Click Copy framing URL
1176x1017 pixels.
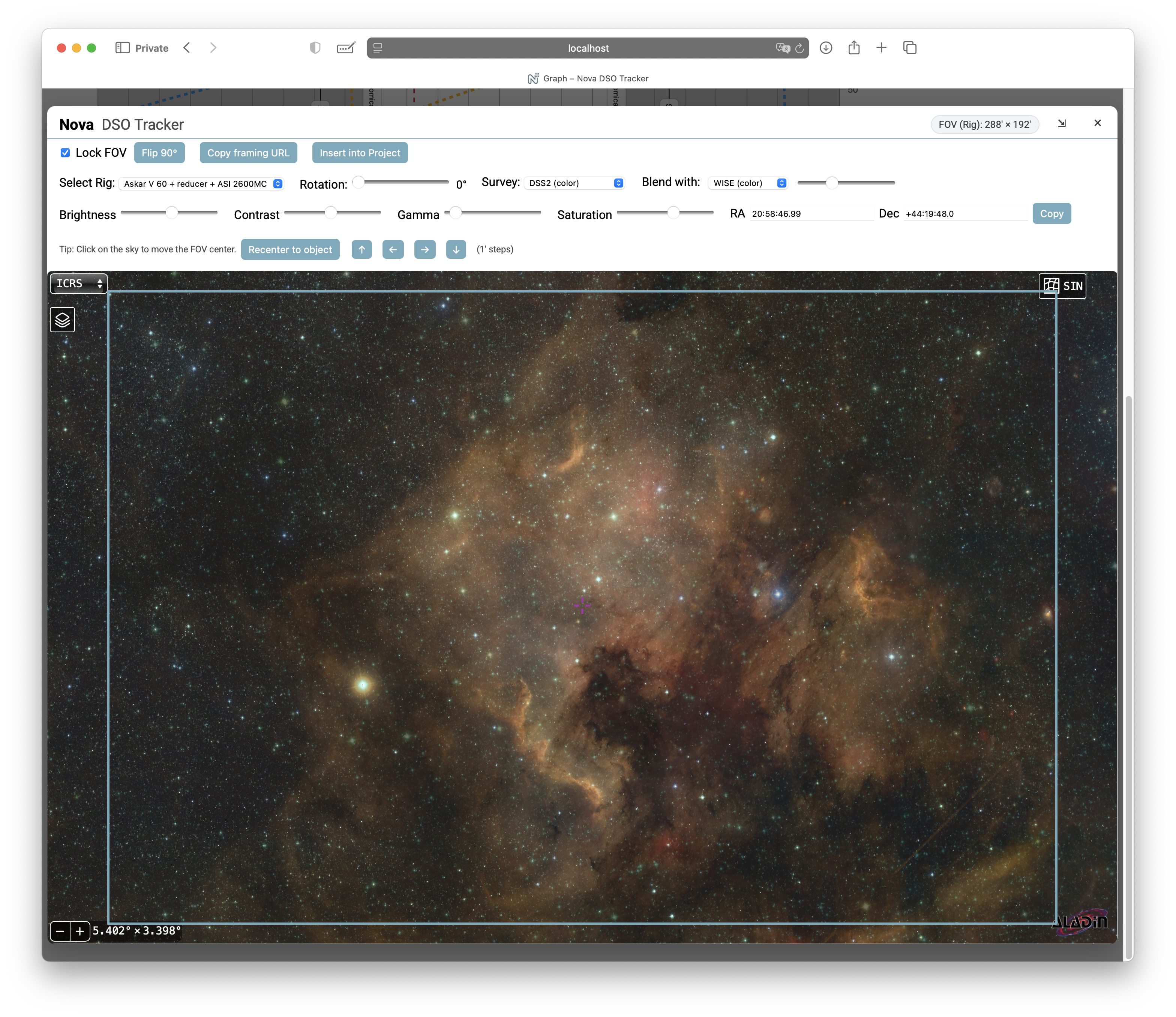pyautogui.click(x=248, y=153)
